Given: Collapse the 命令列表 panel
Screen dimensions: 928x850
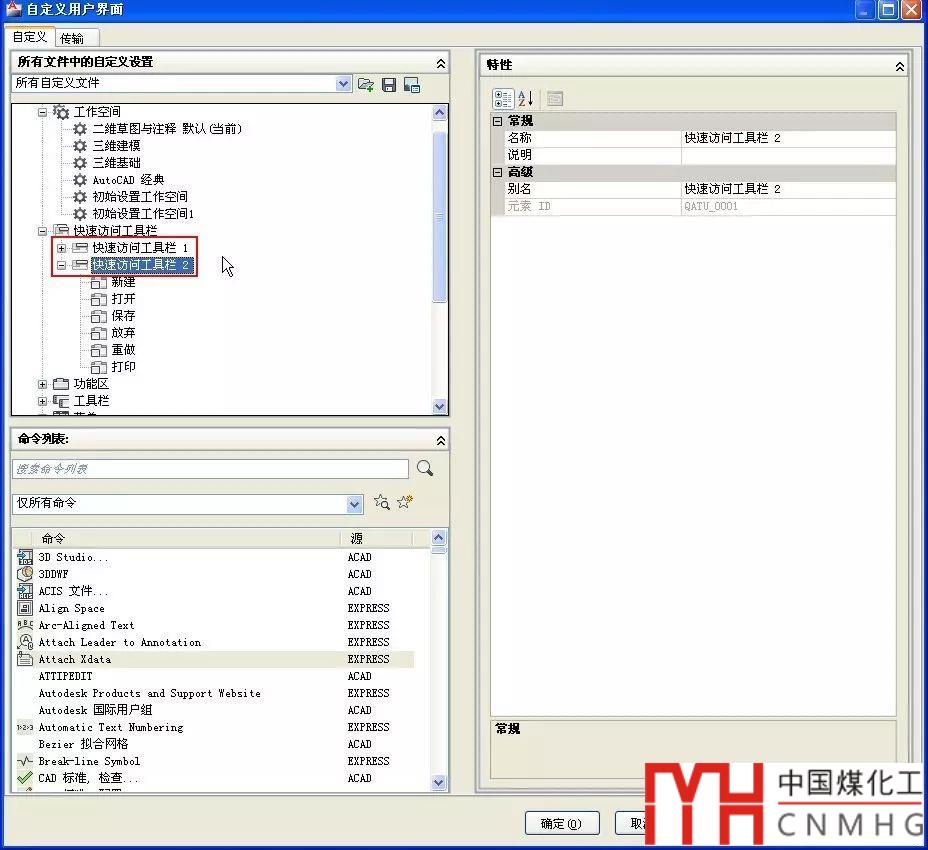Looking at the screenshot, I should 441,440.
